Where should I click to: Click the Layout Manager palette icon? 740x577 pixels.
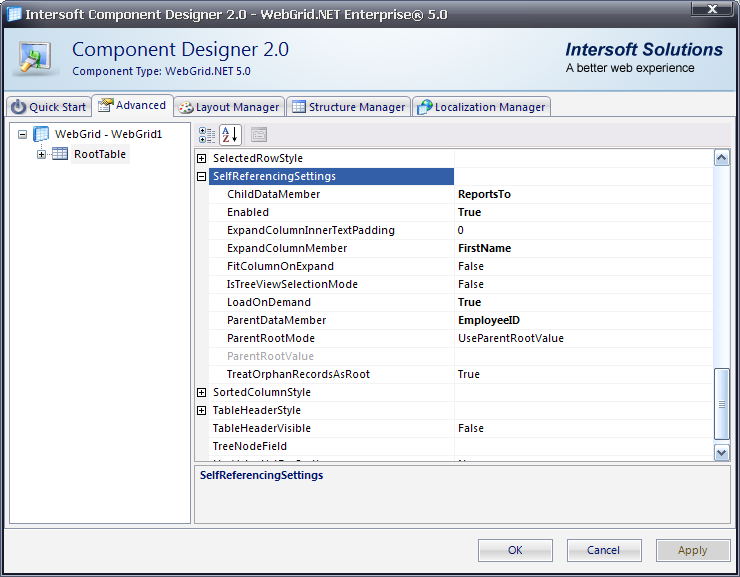pos(186,108)
